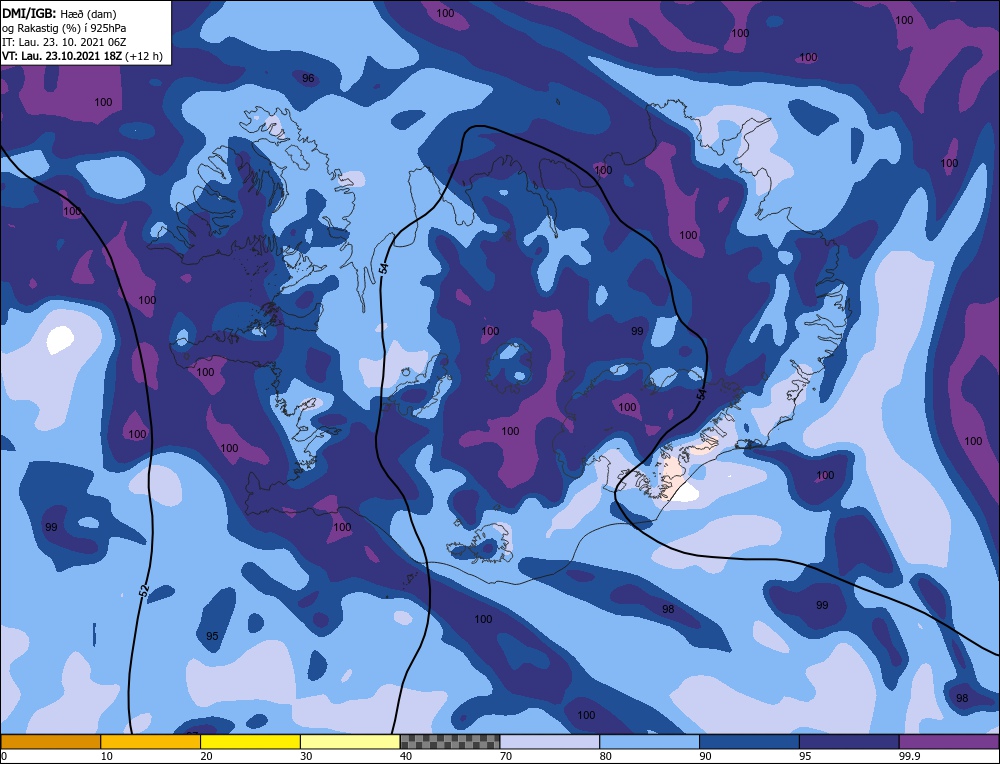Click the western 54 contour label
1000x764 pixels.
coord(383,268)
